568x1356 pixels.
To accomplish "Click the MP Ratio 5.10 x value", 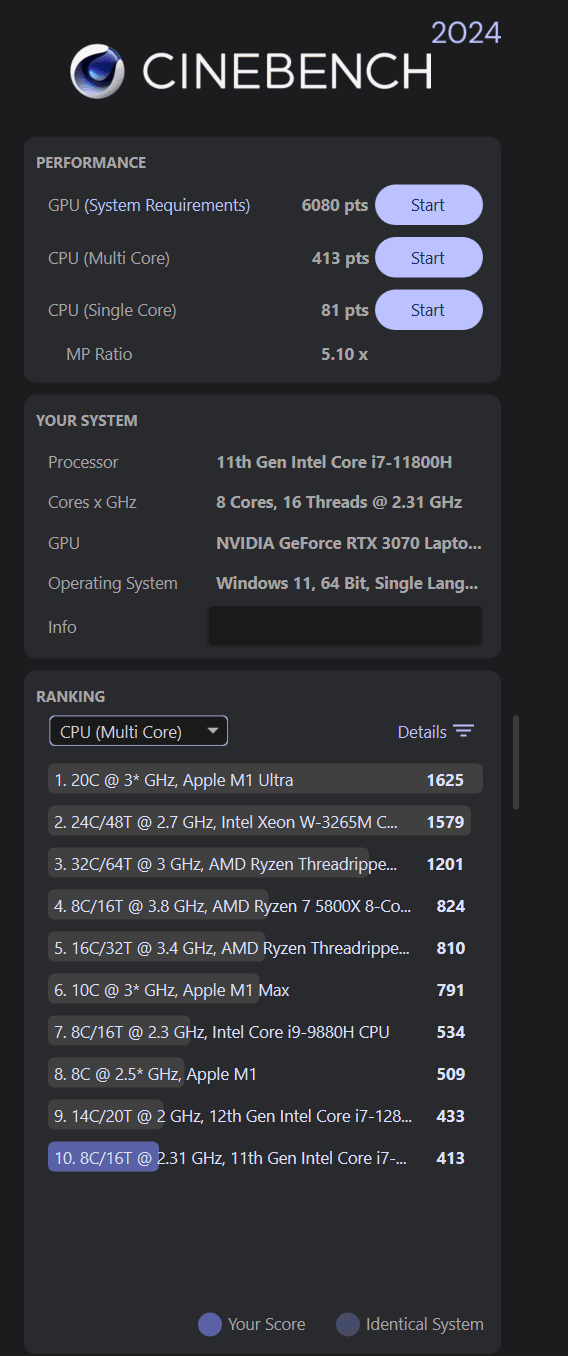I will (x=344, y=354).
